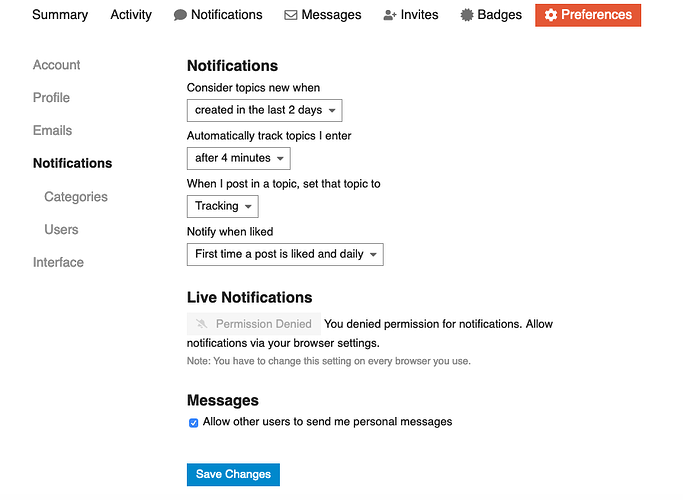Open the Activity tab

(131, 15)
